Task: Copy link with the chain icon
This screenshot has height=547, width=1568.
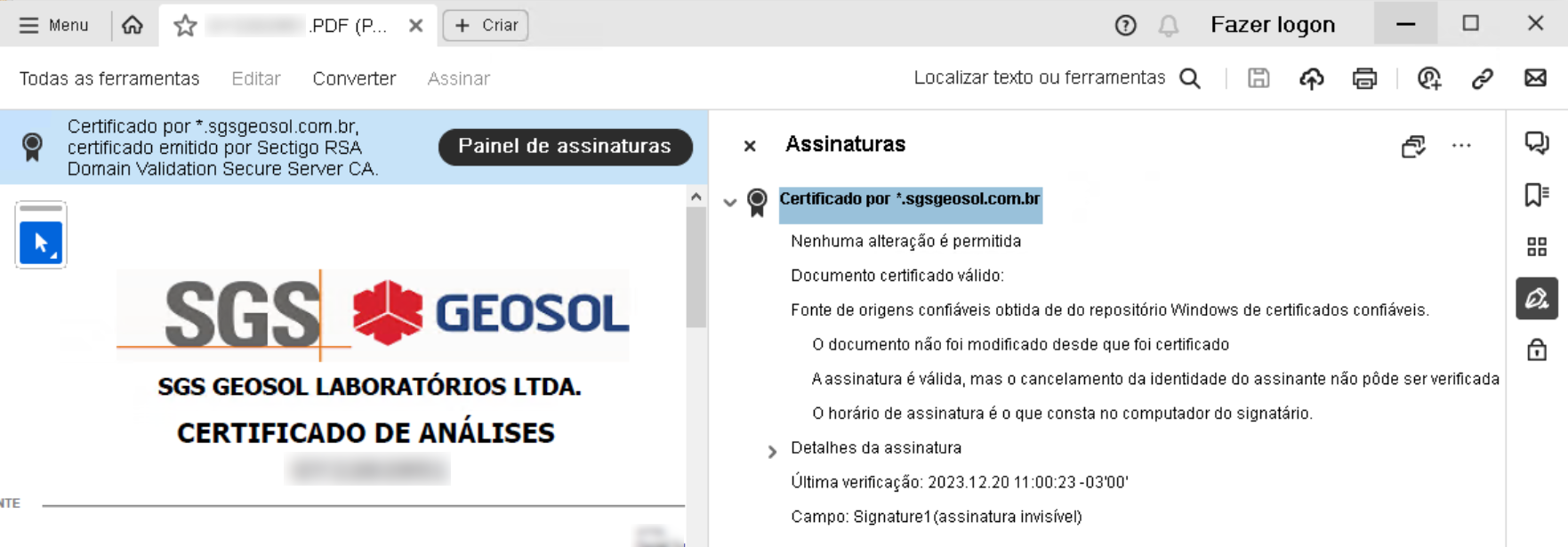Action: 1482,78
